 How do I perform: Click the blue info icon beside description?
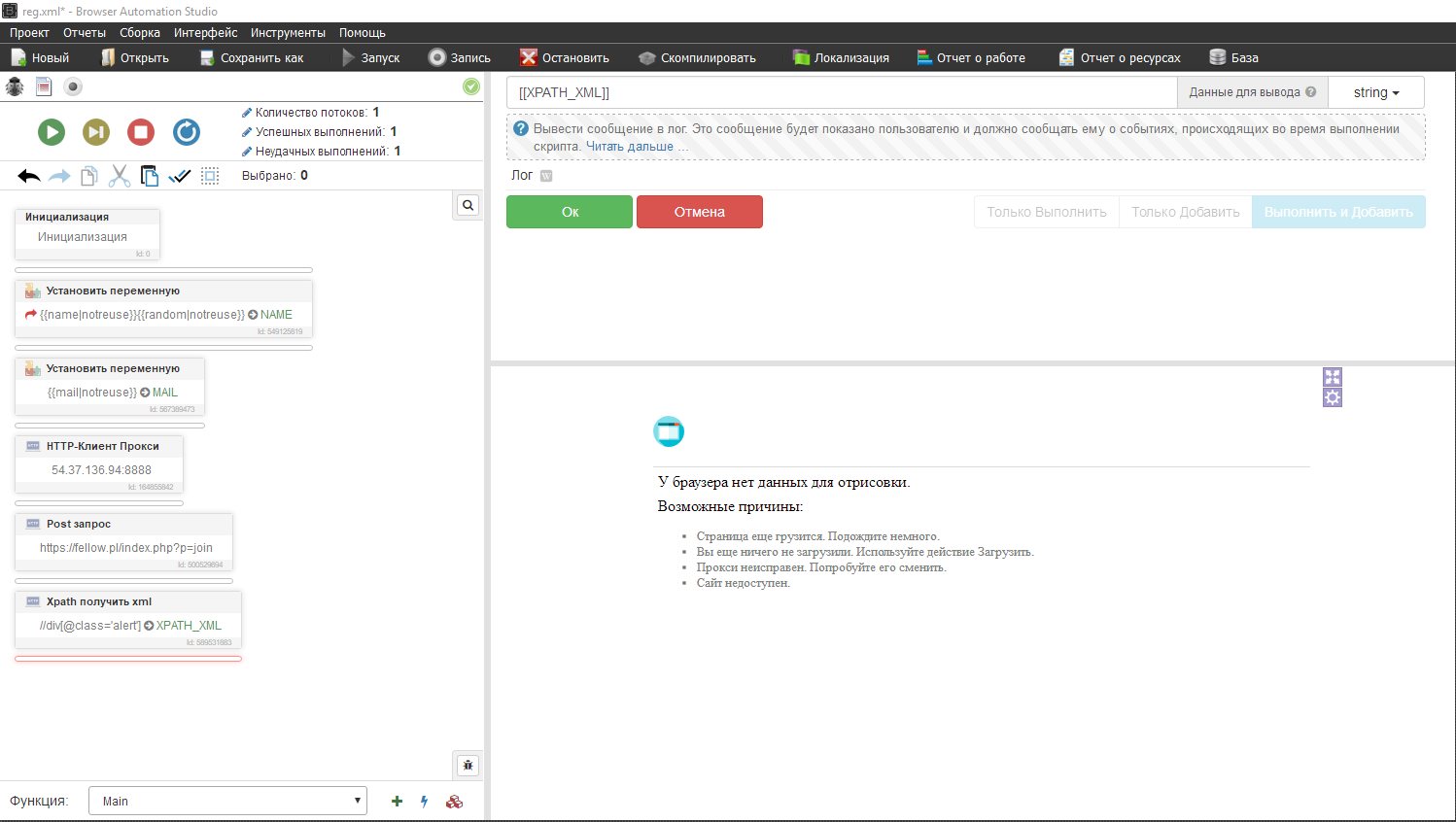click(521, 128)
